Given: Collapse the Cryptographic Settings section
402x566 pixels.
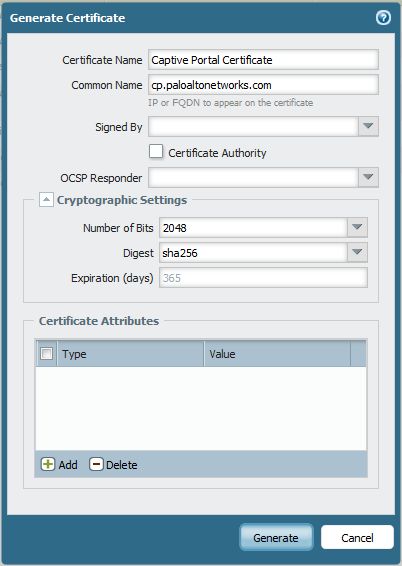Looking at the screenshot, I should (x=46, y=199).
